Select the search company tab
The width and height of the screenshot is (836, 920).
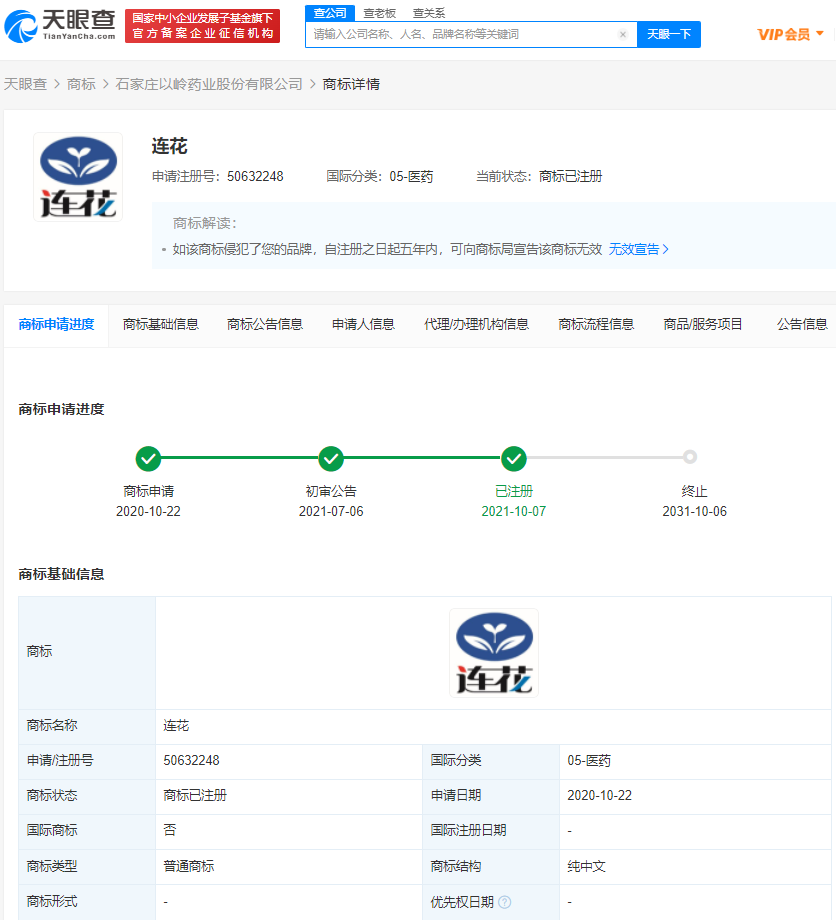330,13
